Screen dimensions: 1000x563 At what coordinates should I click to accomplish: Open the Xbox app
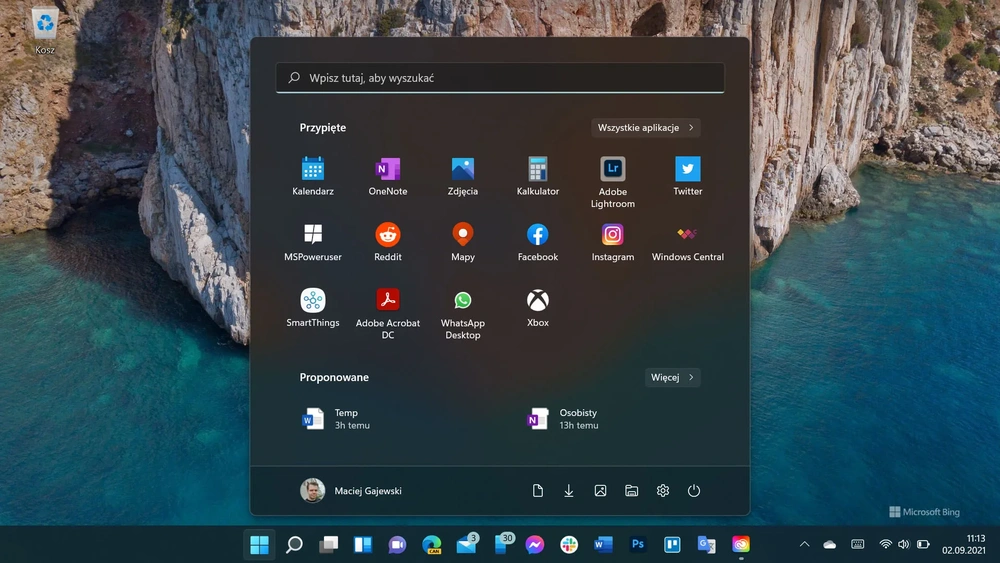tap(538, 308)
